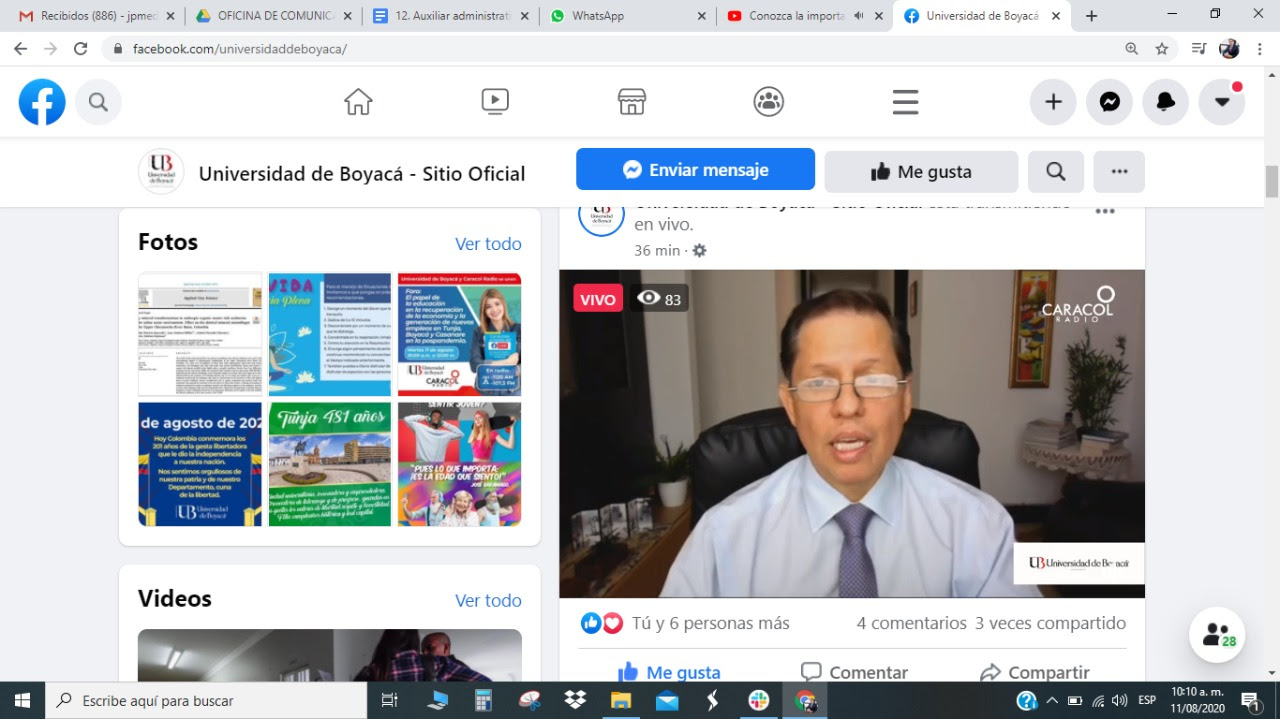Screen dimensions: 1280x719
Task: Click the post author's profile picture
Action: pos(602,217)
